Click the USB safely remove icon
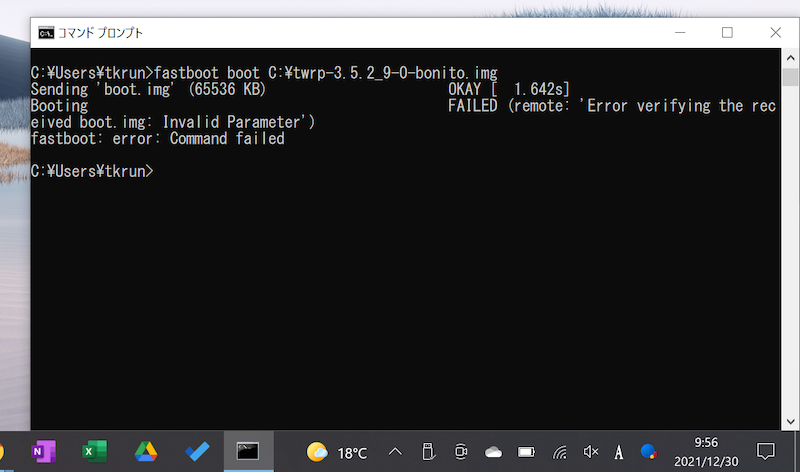This screenshot has height=472, width=800. 428,452
